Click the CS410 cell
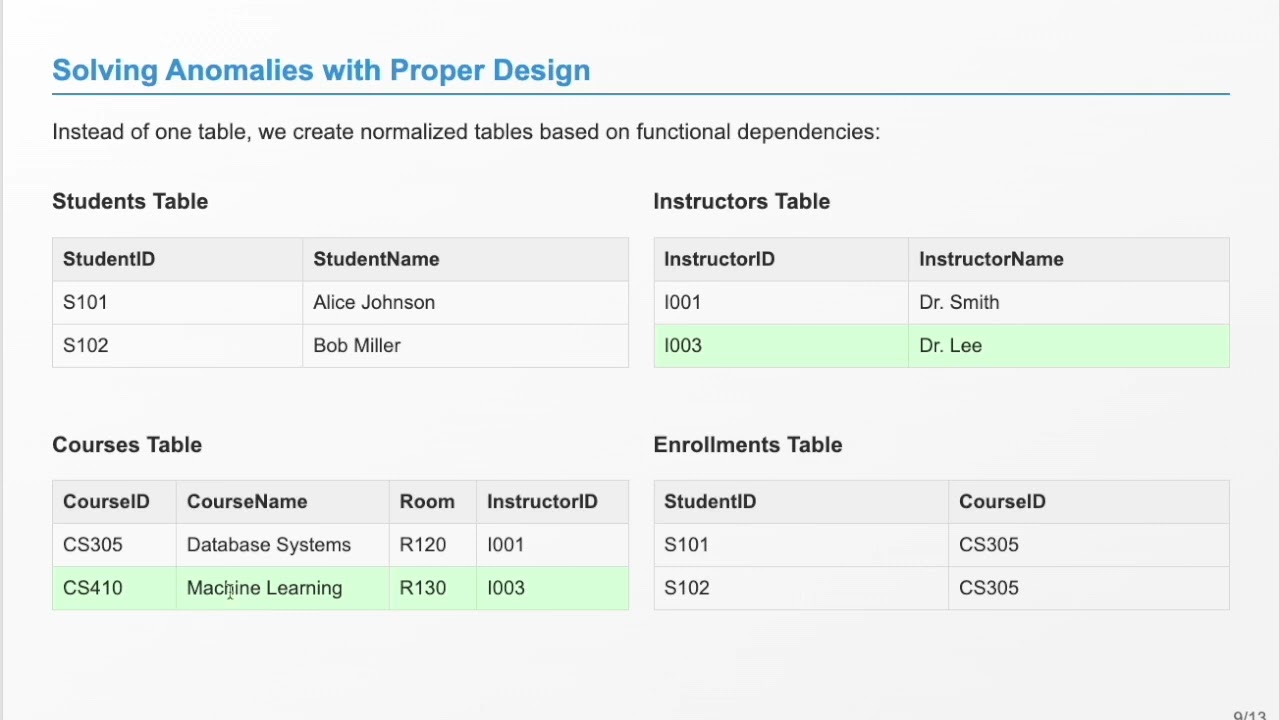Screen dimensions: 1280x720 click(114, 588)
